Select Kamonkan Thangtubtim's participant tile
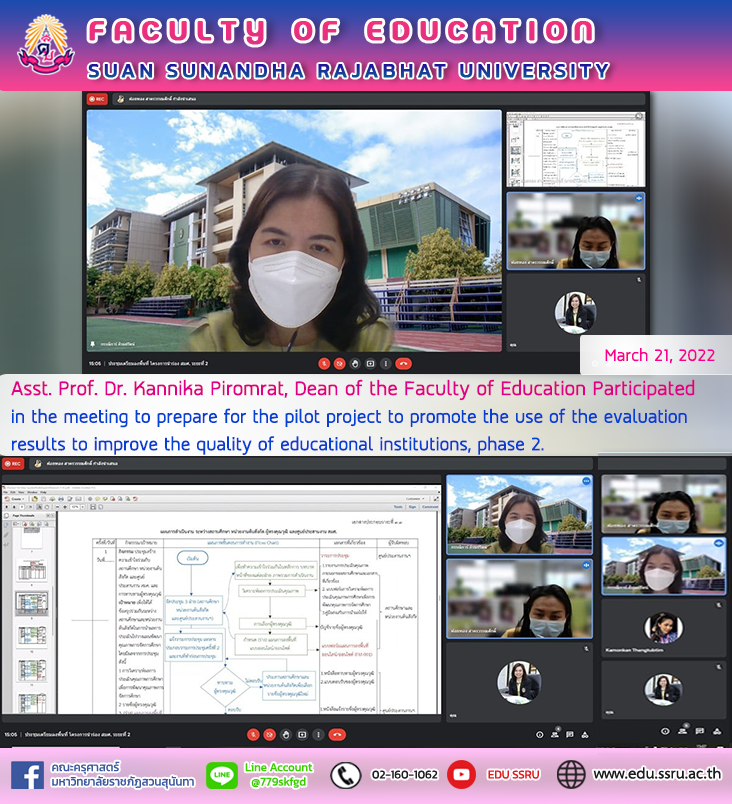This screenshot has height=804, width=732. (664, 631)
